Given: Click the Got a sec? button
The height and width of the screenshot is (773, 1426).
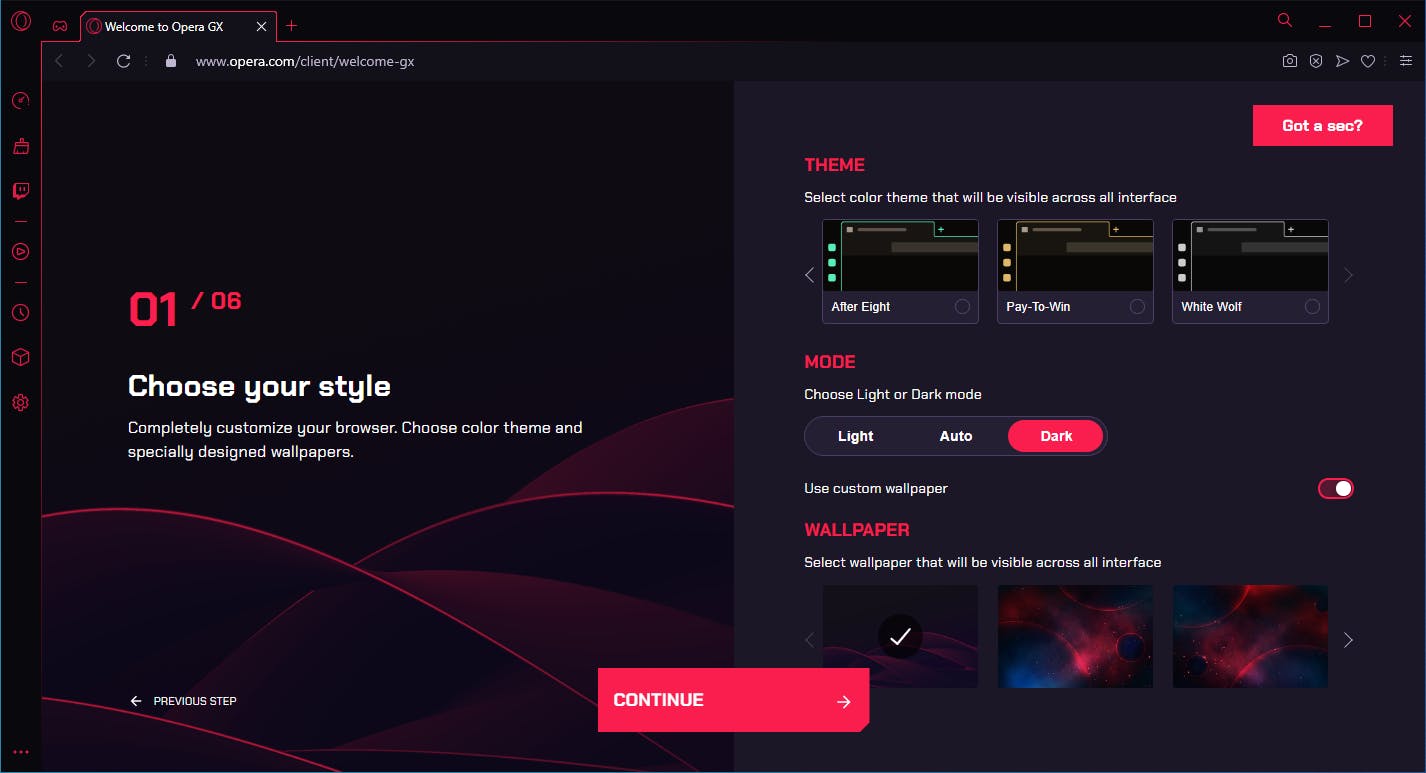Looking at the screenshot, I should coord(1322,126).
